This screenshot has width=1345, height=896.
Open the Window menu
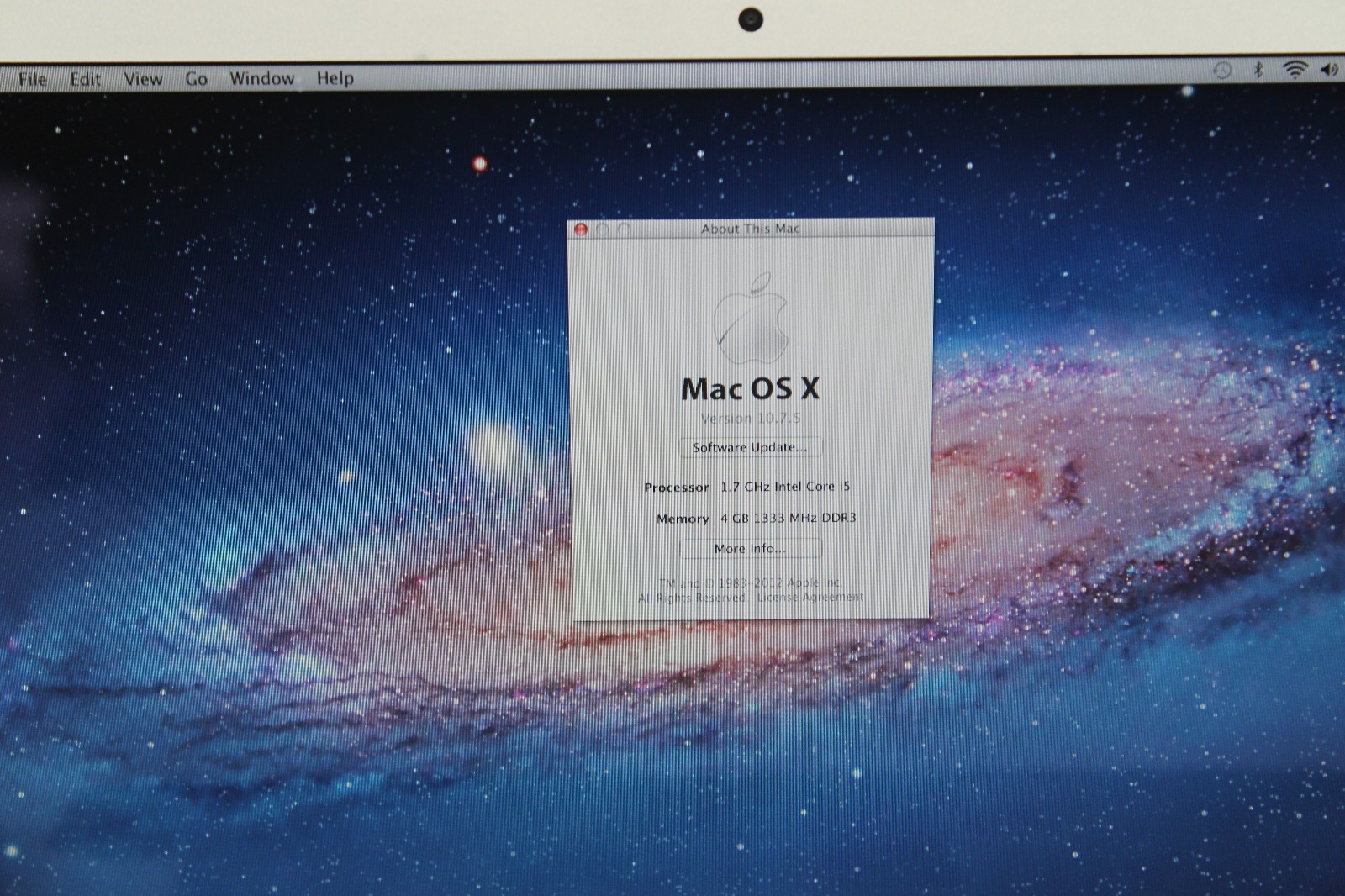point(261,78)
